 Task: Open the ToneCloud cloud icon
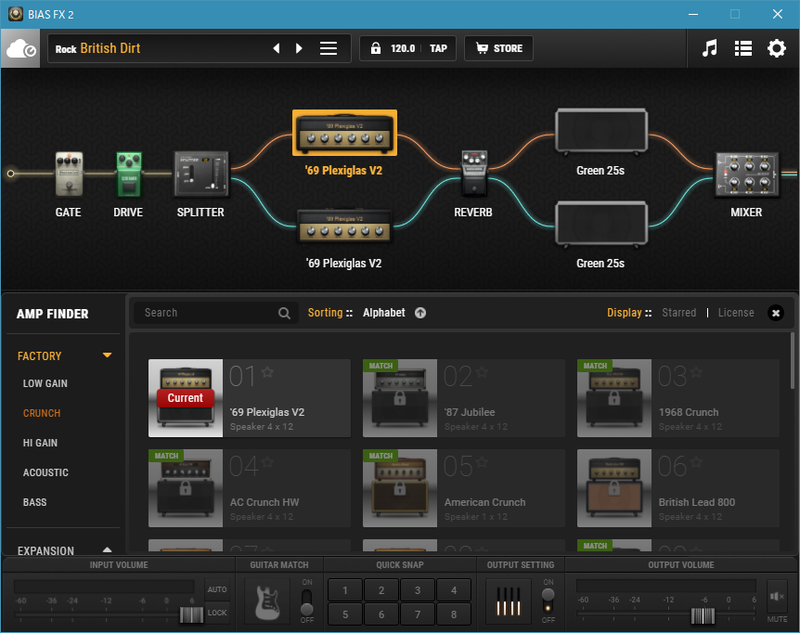pyautogui.click(x=20, y=48)
